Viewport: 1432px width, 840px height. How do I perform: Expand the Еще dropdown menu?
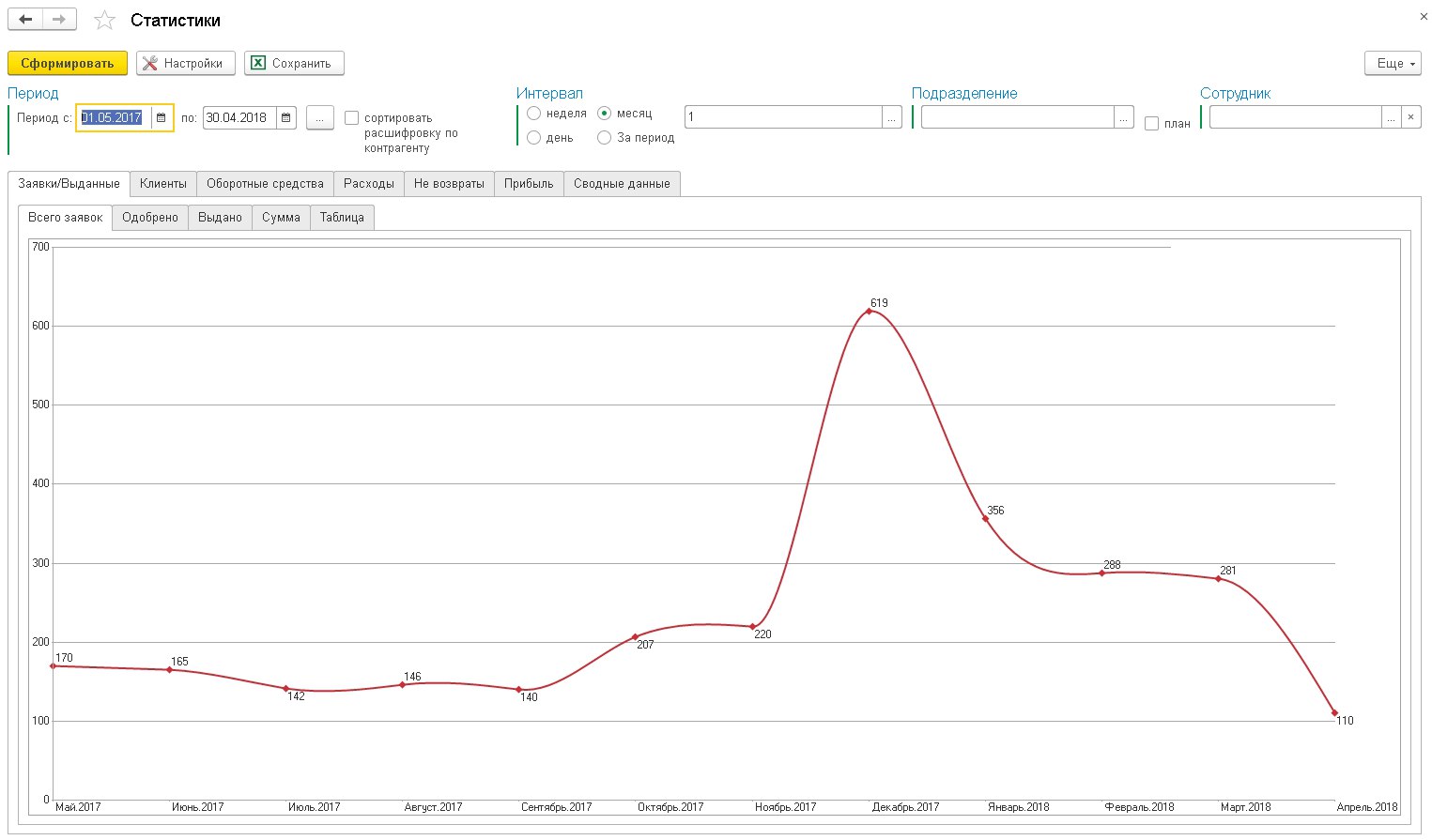click(1393, 64)
